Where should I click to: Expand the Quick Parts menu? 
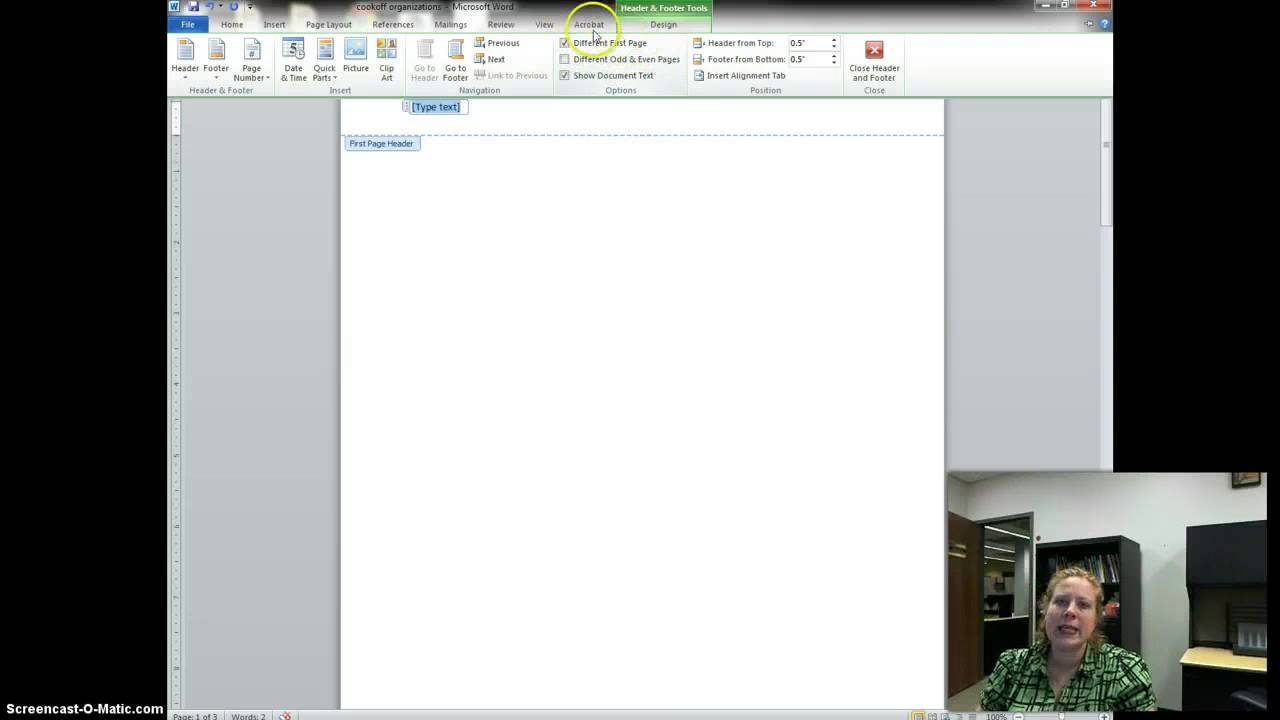click(x=324, y=60)
